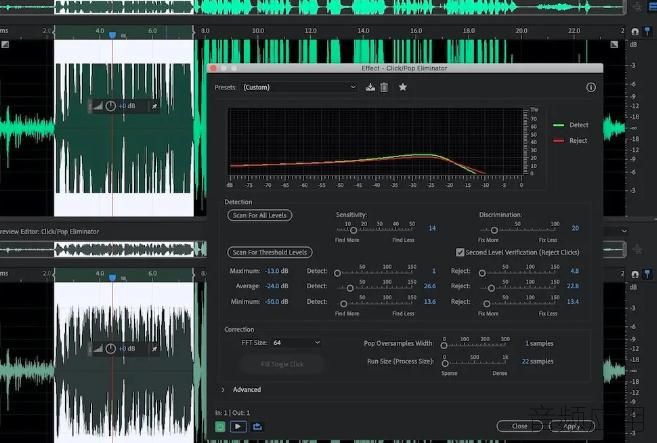Save current settings as a preset
The height and width of the screenshot is (443, 657).
(x=370, y=87)
